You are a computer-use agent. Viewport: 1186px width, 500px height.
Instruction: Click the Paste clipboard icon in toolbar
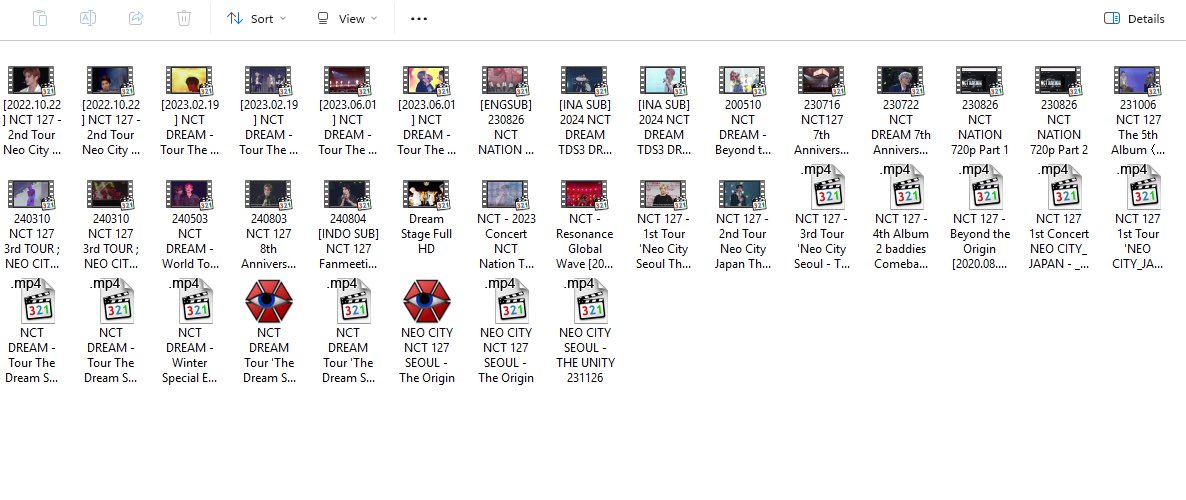pos(40,18)
